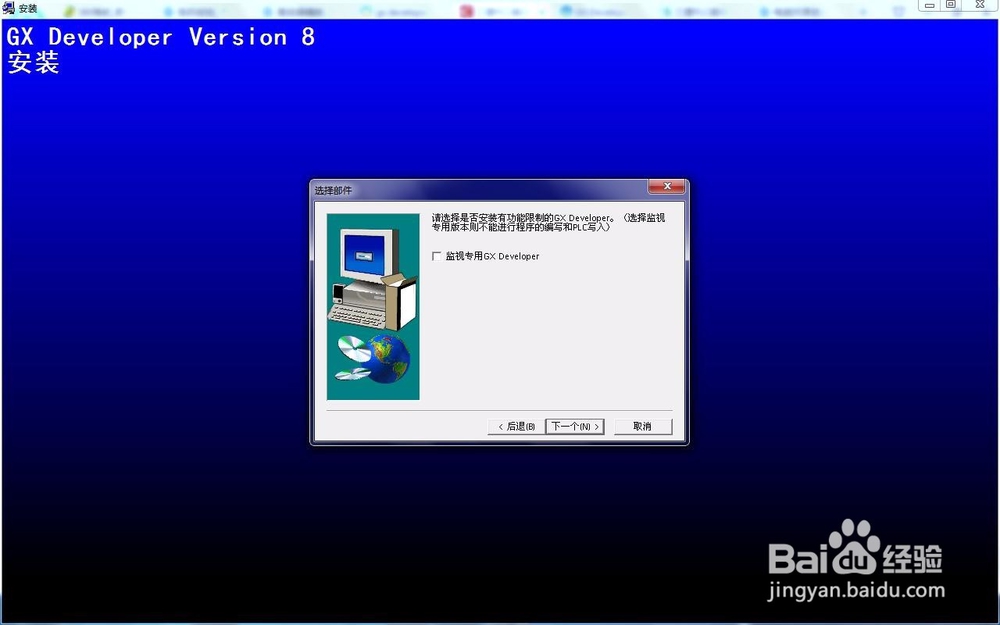Click the 安装 window icon in title bar

pos(9,8)
